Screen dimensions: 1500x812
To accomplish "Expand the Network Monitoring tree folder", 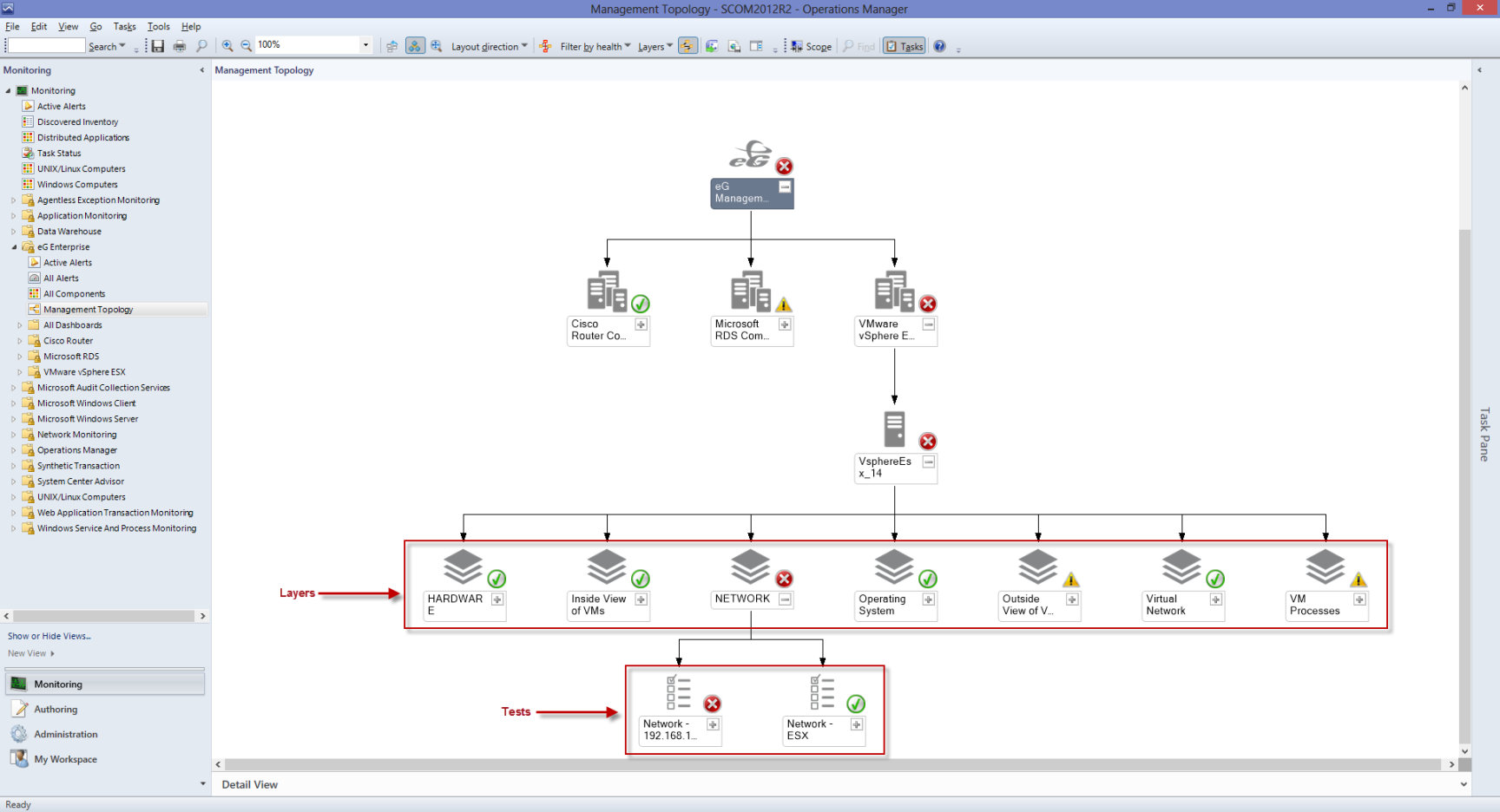I will 14,435.
